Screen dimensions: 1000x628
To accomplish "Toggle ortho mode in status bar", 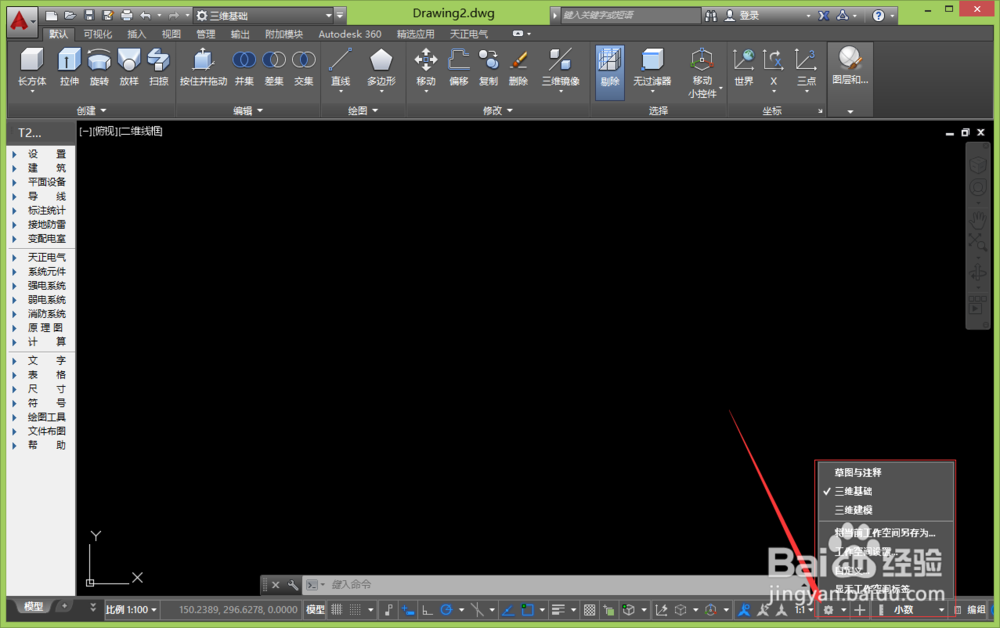I will click(x=427, y=610).
